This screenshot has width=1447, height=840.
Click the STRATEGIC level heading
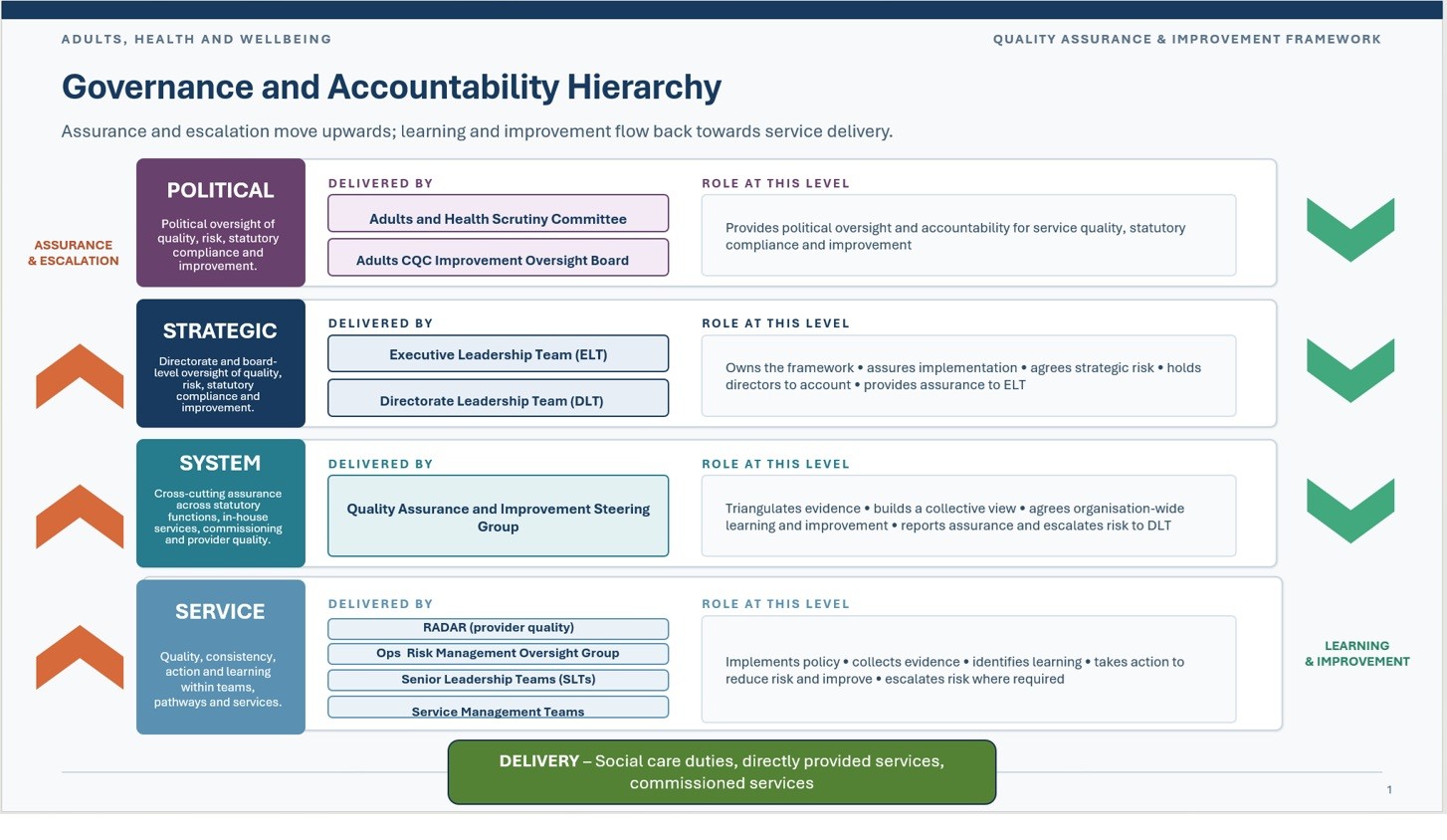click(x=220, y=330)
